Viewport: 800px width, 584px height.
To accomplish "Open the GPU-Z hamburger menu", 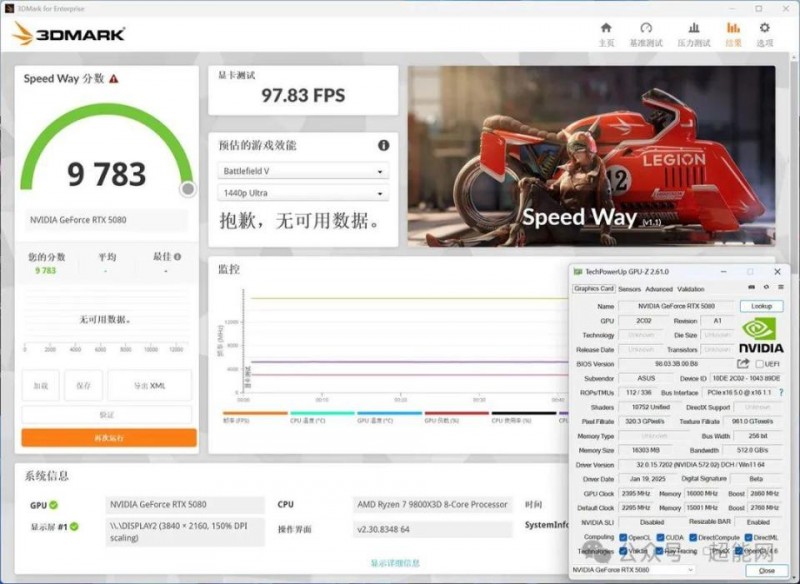I will [781, 288].
